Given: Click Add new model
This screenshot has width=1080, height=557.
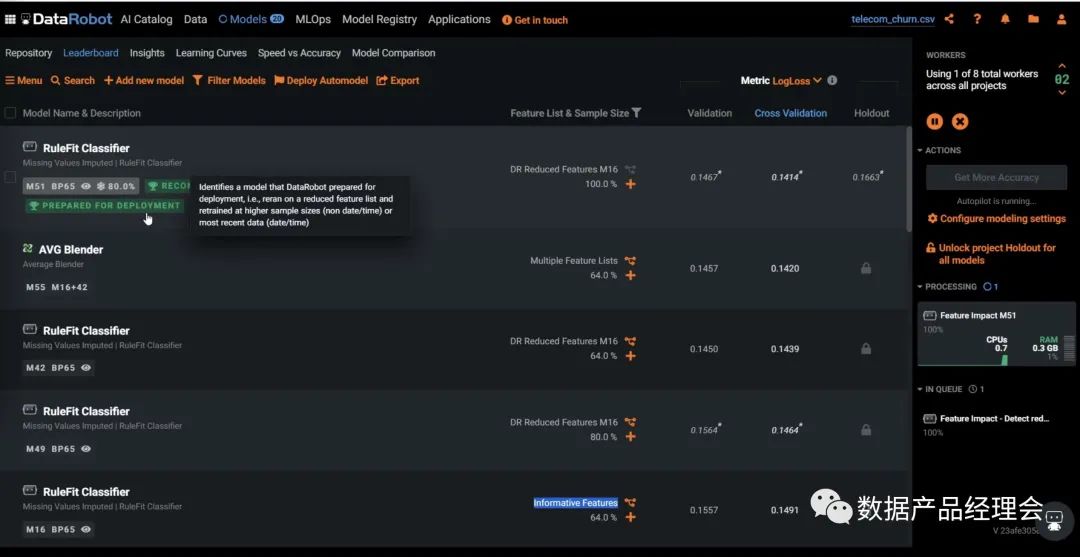Looking at the screenshot, I should [x=144, y=81].
